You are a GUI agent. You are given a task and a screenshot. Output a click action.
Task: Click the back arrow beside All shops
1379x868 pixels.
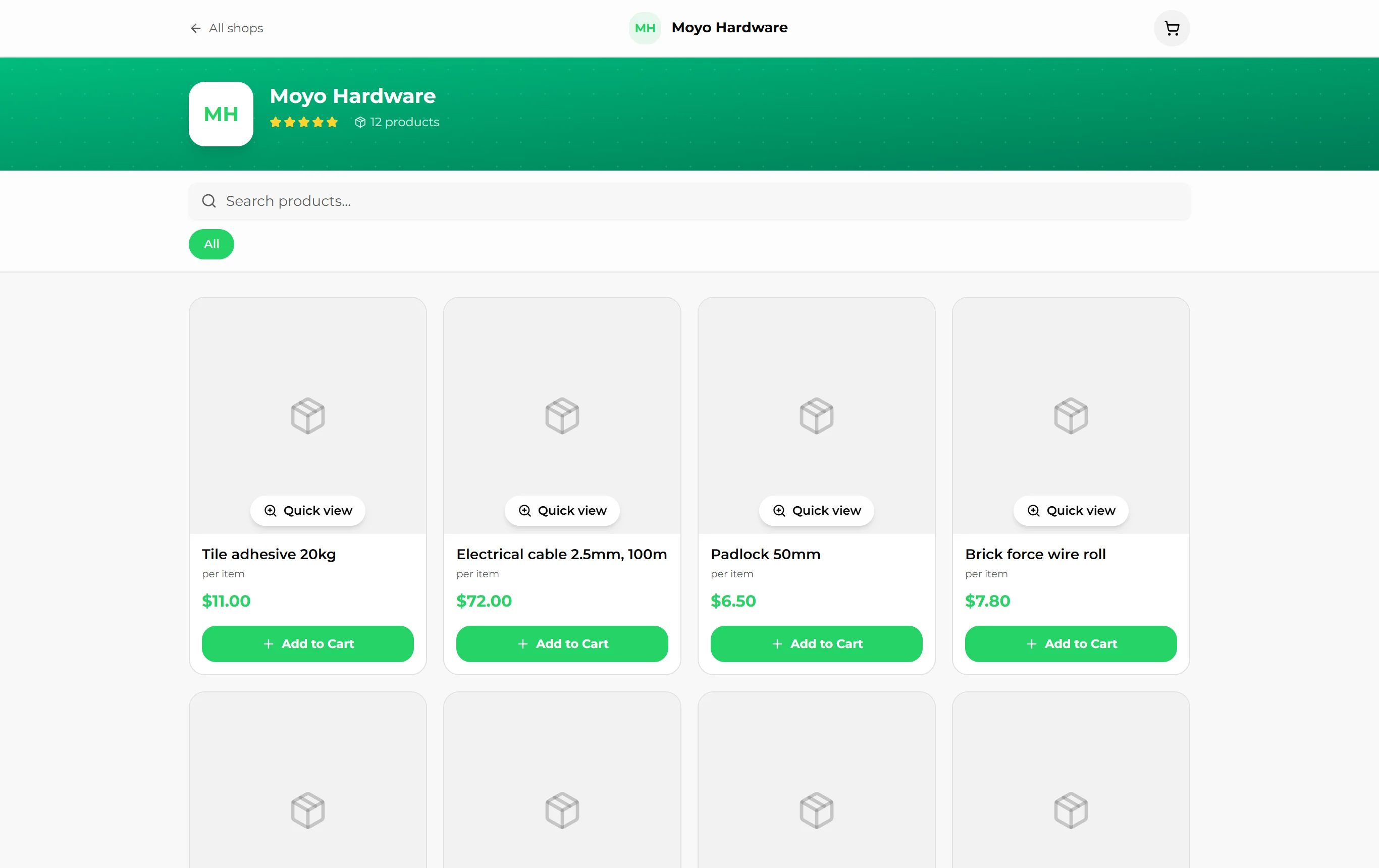point(195,28)
